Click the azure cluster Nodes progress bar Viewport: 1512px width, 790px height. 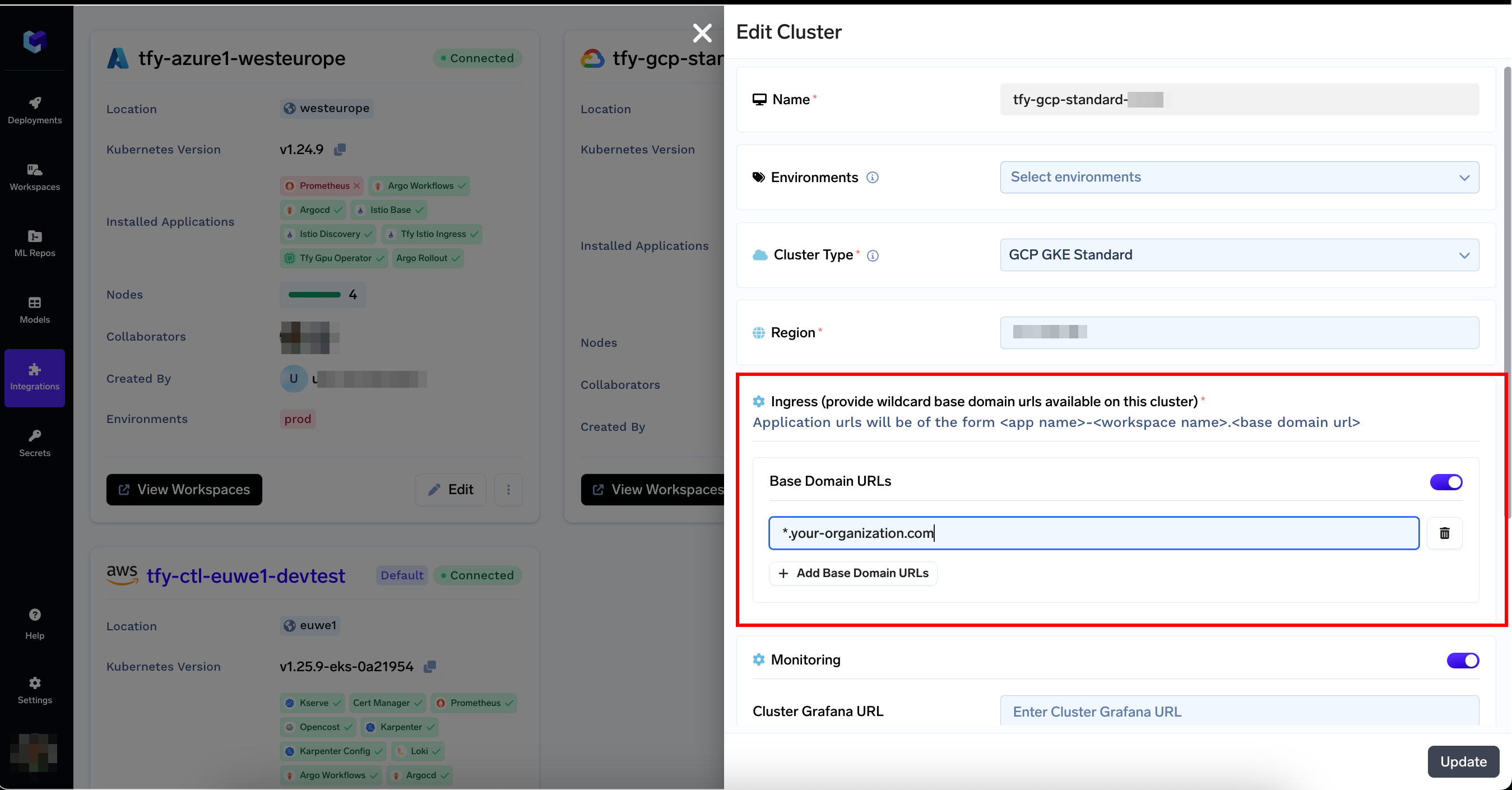(314, 295)
